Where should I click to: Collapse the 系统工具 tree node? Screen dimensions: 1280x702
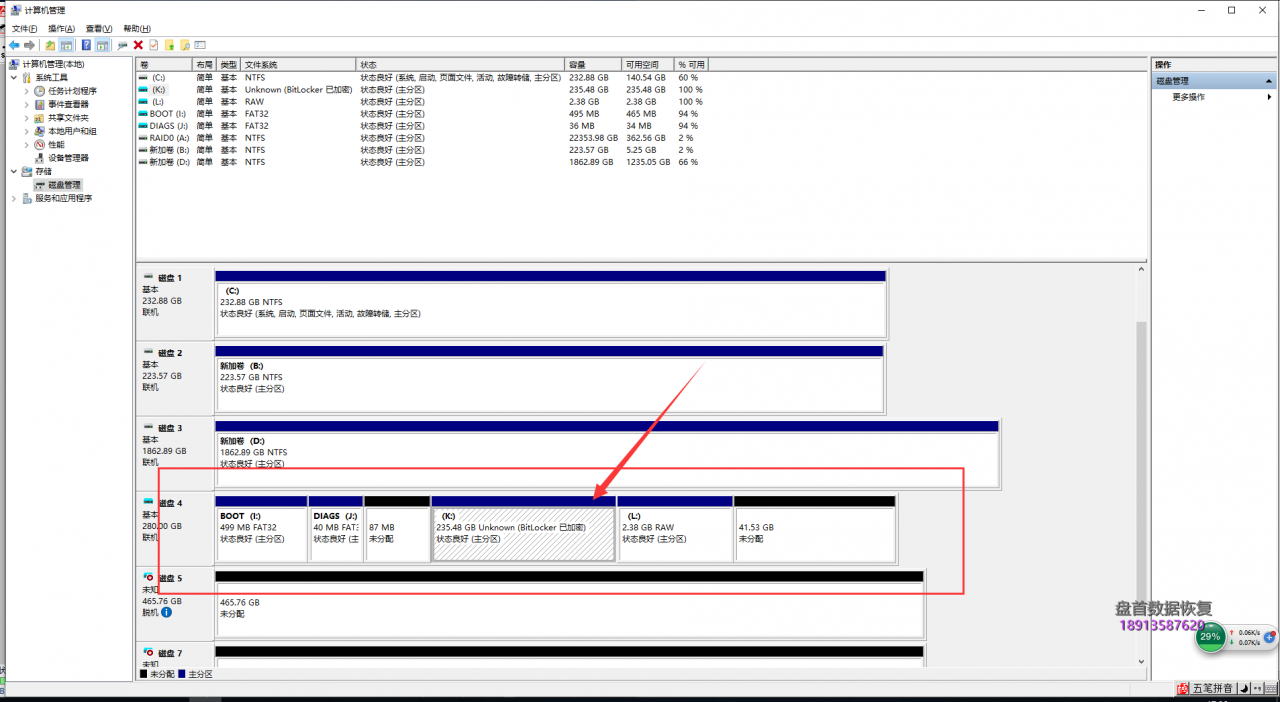pyautogui.click(x=14, y=77)
